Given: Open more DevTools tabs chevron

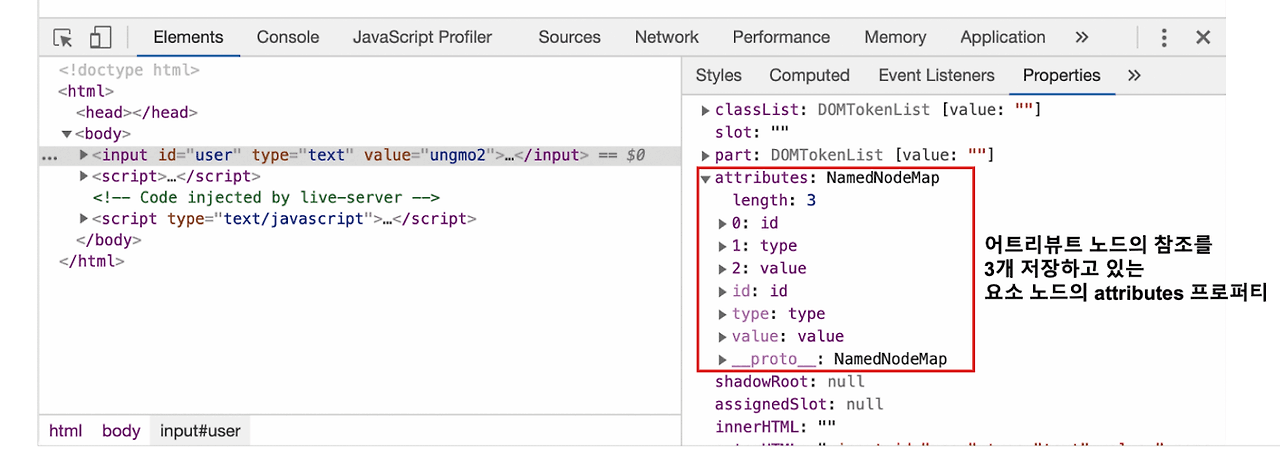Looking at the screenshot, I should pos(1081,37).
